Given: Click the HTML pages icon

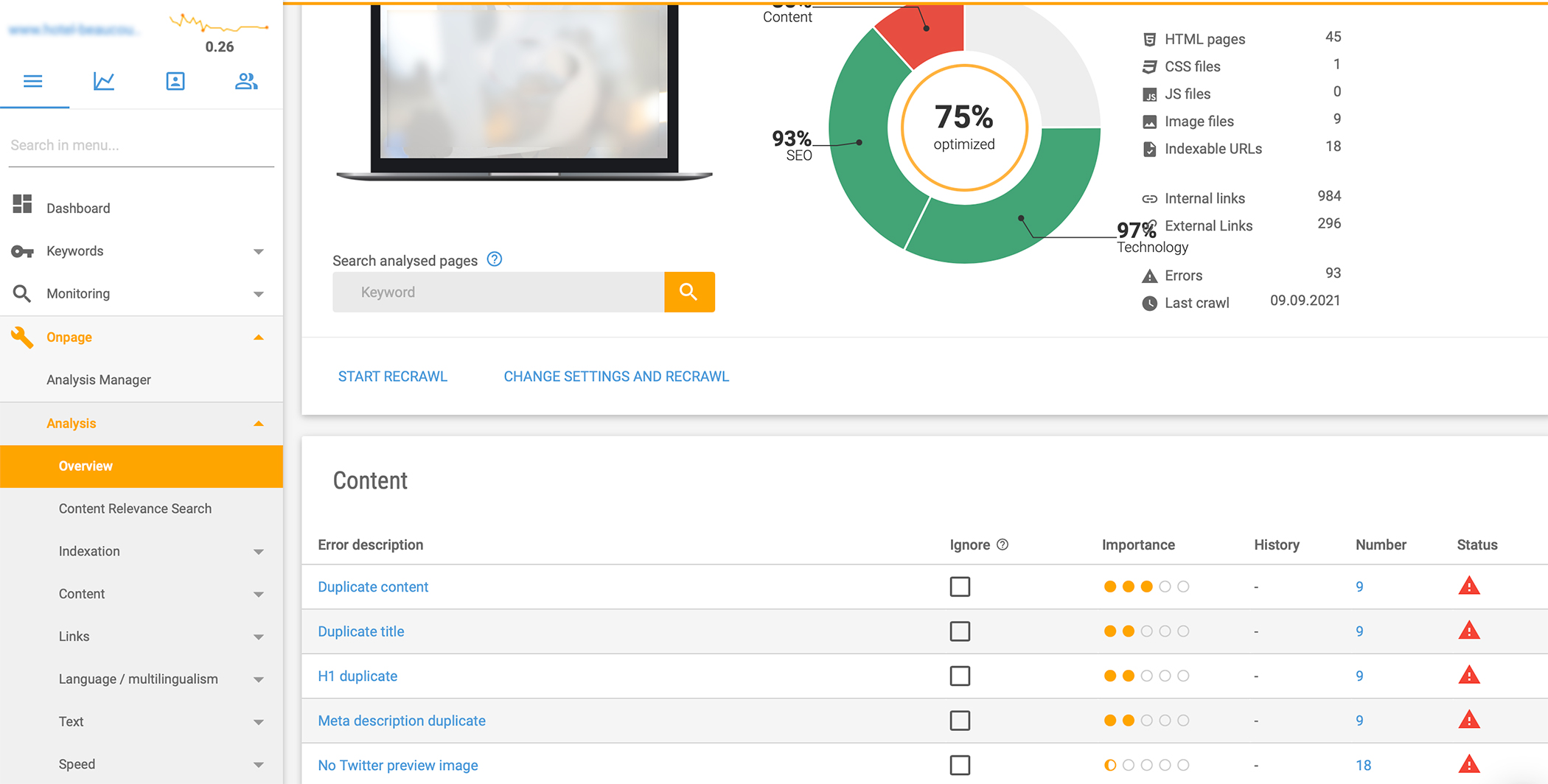Looking at the screenshot, I should (x=1149, y=39).
